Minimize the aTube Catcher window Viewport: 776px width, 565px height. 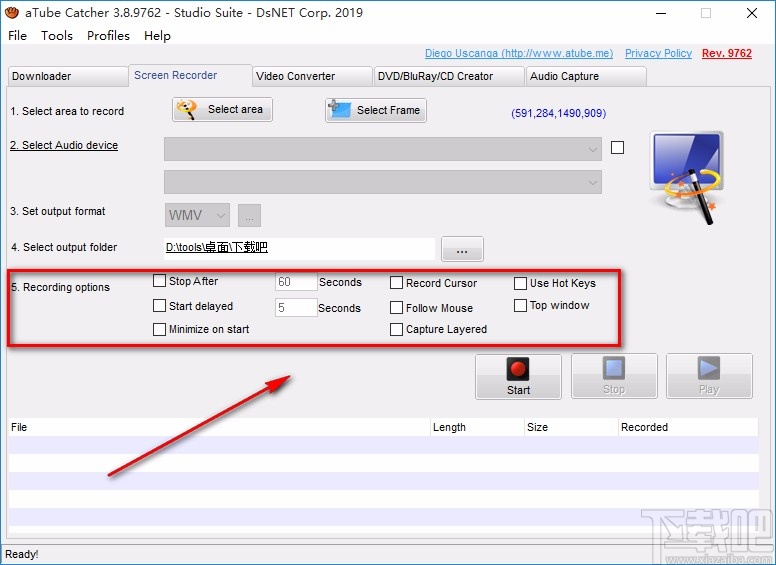[x=661, y=13]
